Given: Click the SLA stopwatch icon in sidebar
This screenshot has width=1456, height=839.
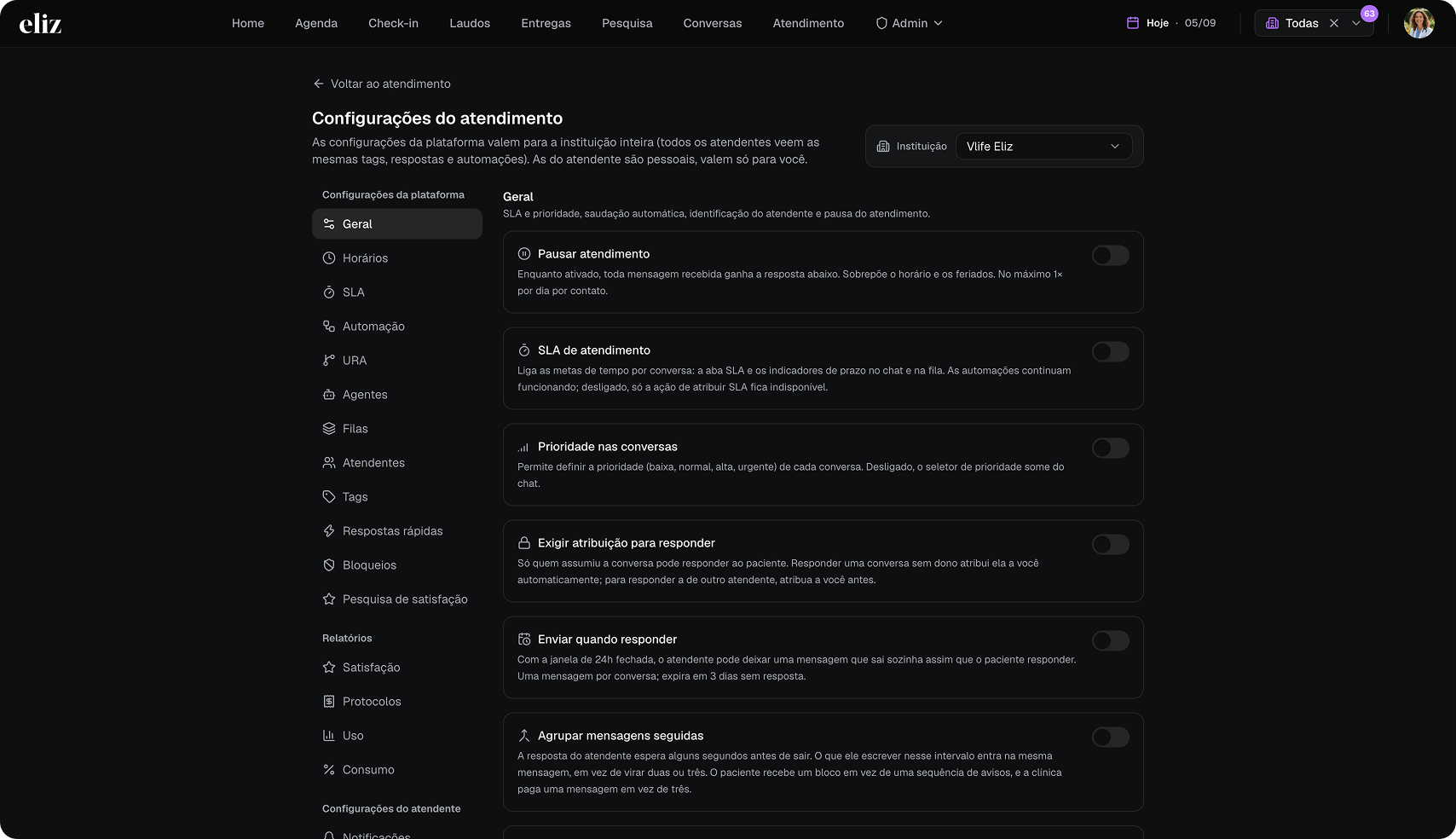Looking at the screenshot, I should tap(329, 292).
